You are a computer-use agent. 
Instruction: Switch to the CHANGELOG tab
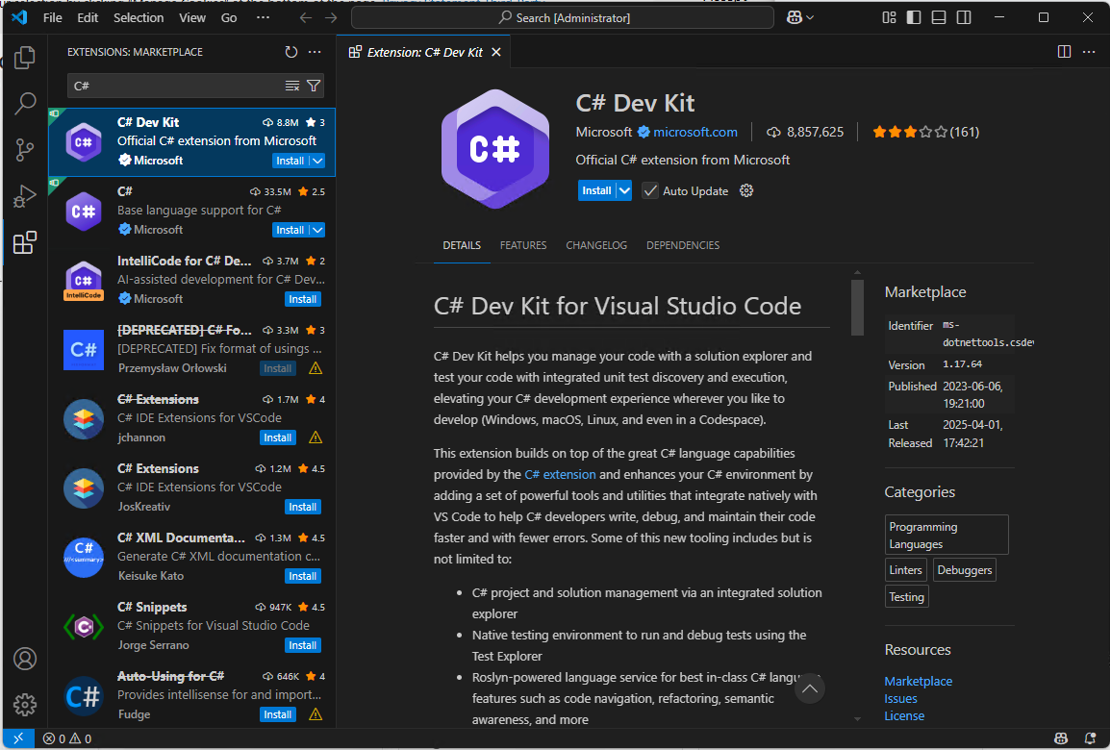pyautogui.click(x=596, y=245)
